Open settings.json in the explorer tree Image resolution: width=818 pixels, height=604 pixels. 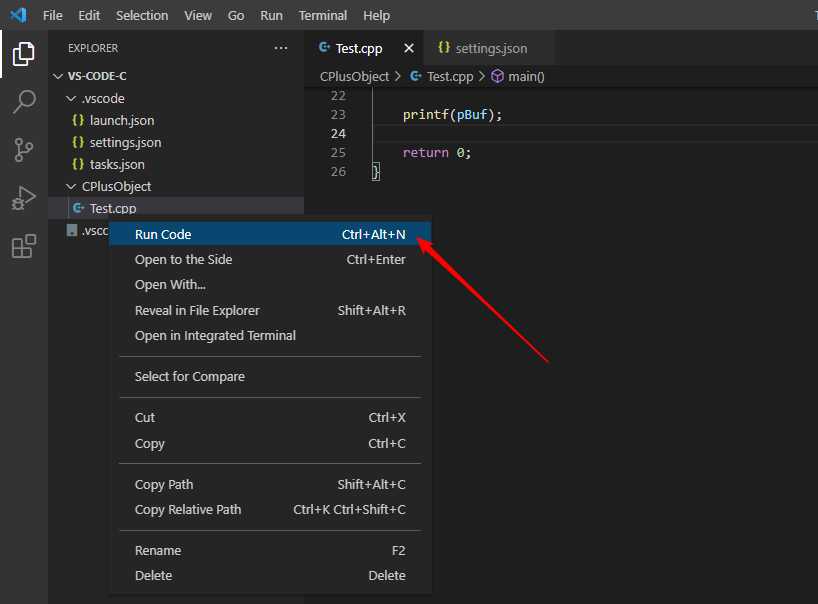pos(176,142)
